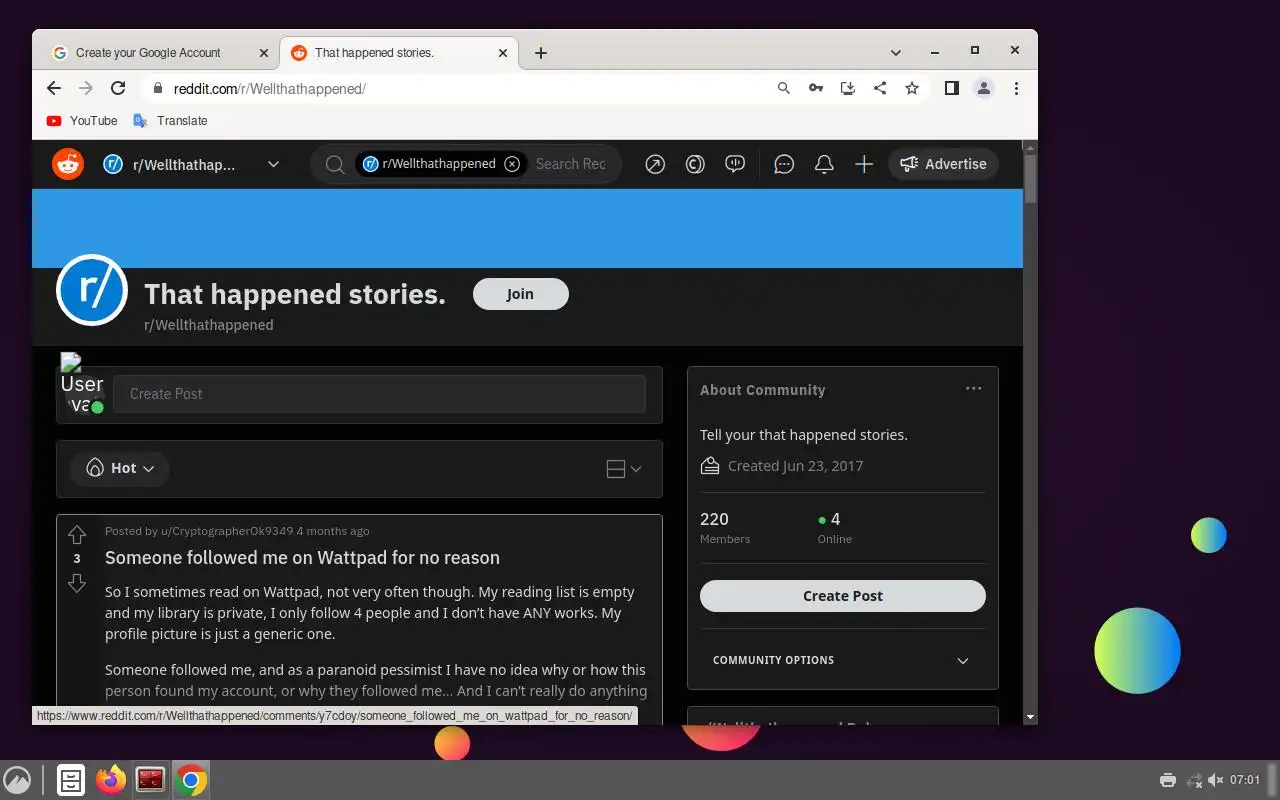Open the Hot sort dropdown
The image size is (1280, 800).
click(120, 468)
